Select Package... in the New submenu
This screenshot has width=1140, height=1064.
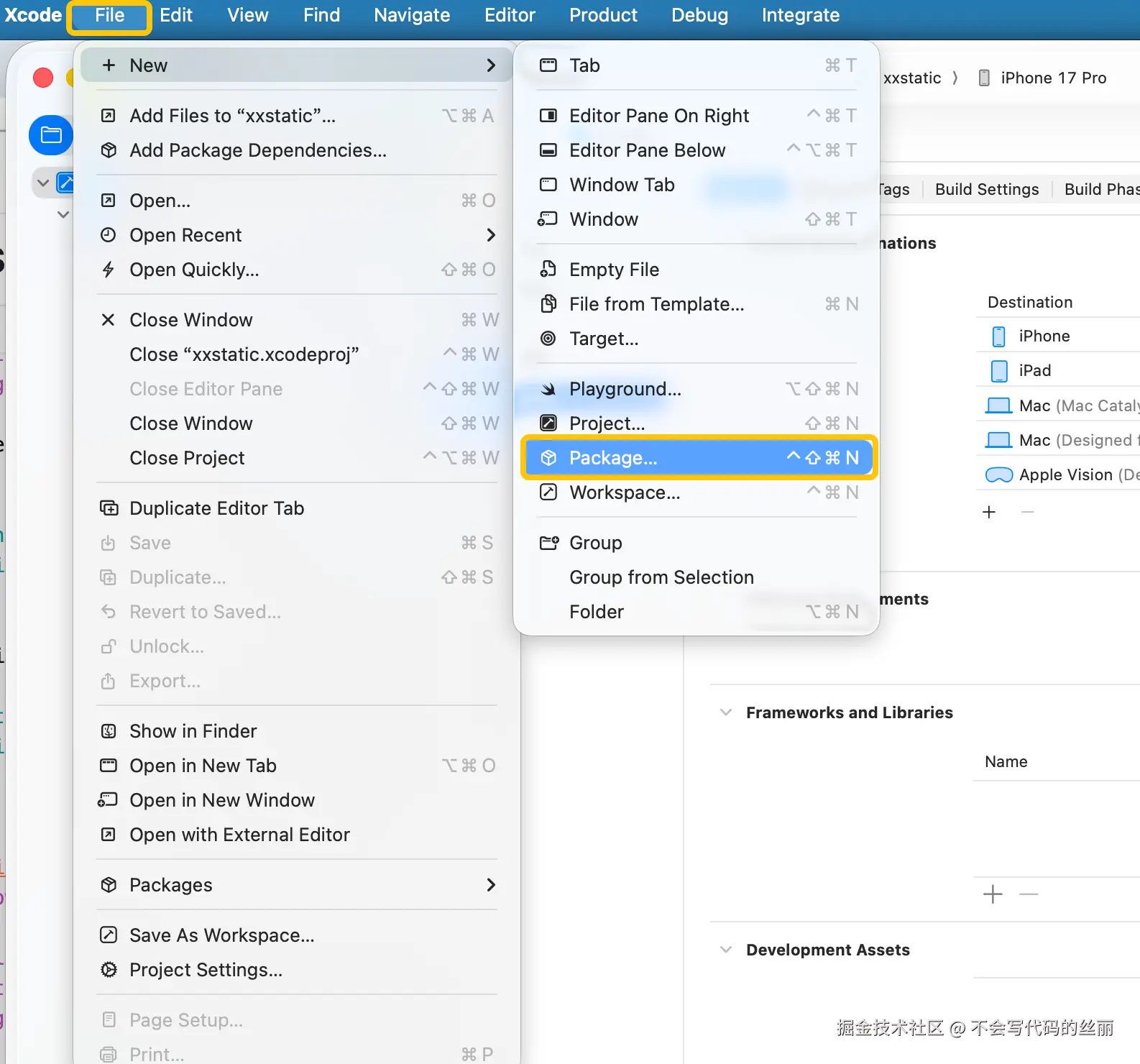click(698, 458)
